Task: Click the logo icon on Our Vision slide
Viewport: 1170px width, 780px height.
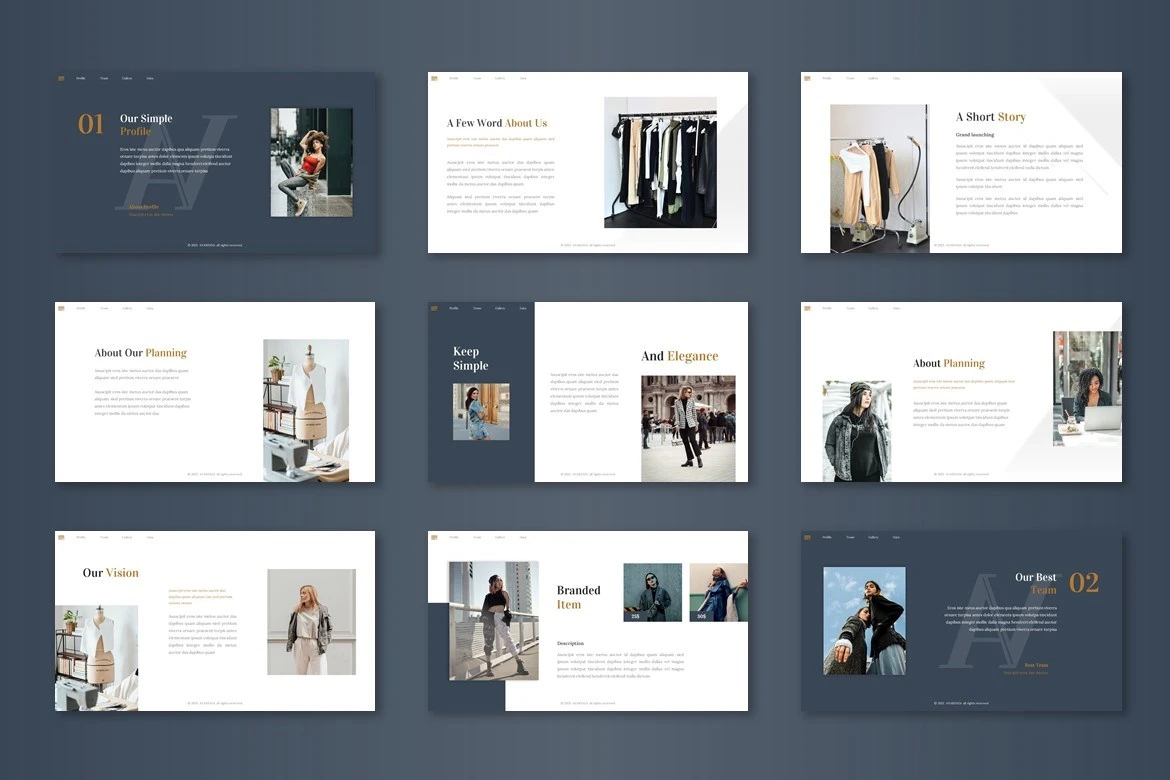Action: point(61,537)
